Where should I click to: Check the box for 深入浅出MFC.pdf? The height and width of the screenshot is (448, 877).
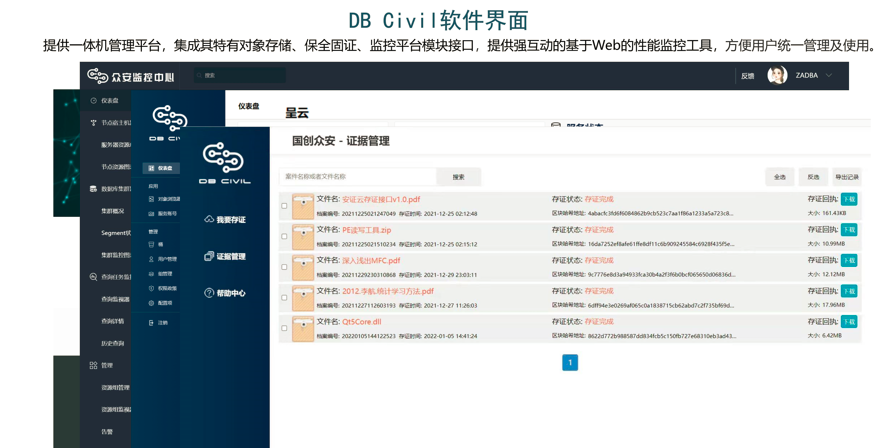pyautogui.click(x=284, y=267)
